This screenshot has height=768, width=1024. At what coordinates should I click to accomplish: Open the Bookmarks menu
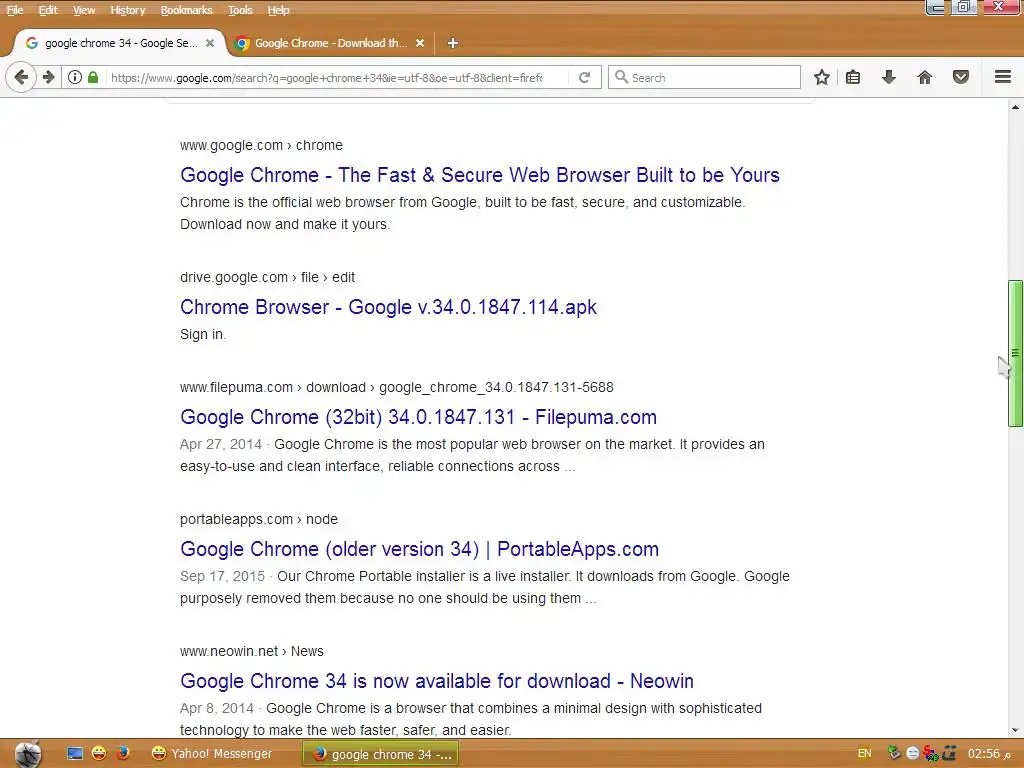click(186, 10)
